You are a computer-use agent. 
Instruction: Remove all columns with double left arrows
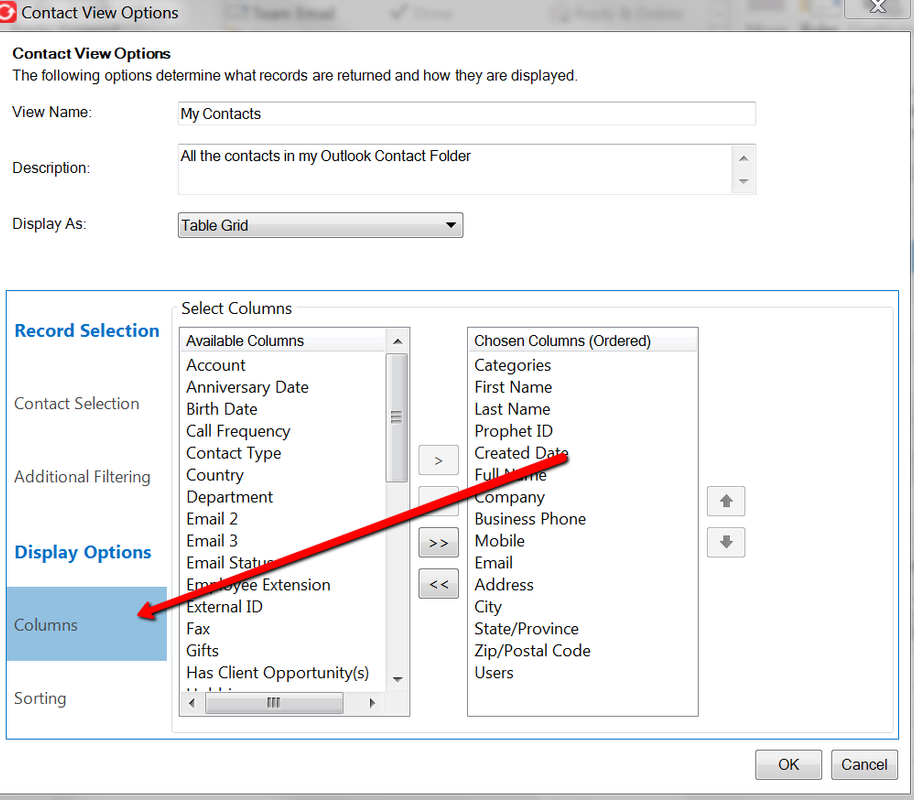coord(438,584)
